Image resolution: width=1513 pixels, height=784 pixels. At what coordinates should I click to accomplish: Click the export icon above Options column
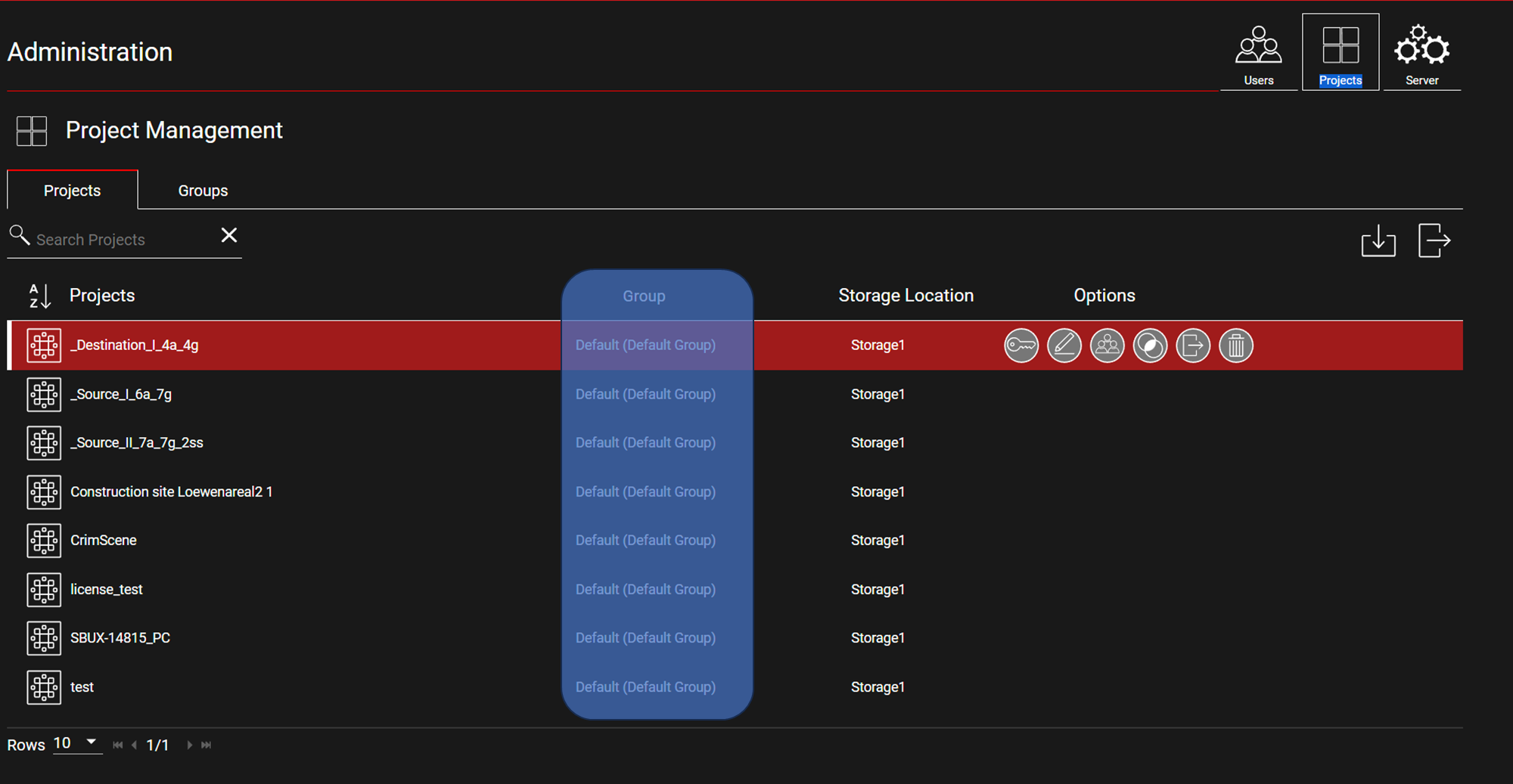pos(1434,241)
